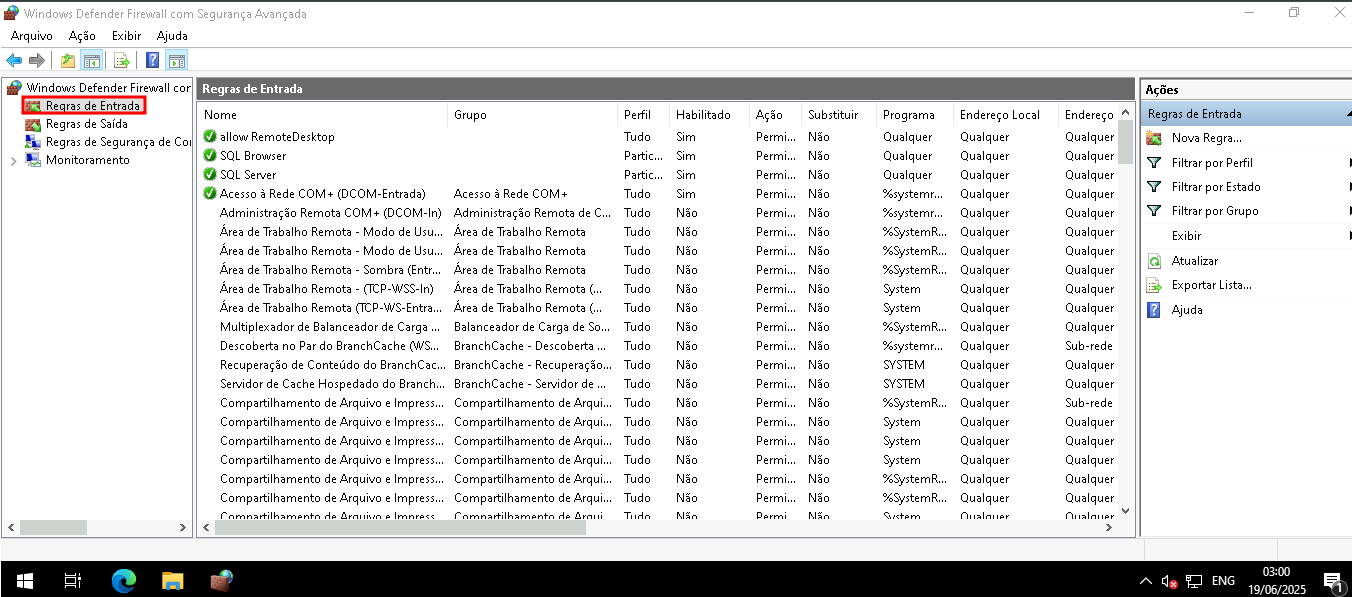This screenshot has height=597, width=1352.
Task: Click the Nova Regra... action link
Action: click(x=1207, y=138)
